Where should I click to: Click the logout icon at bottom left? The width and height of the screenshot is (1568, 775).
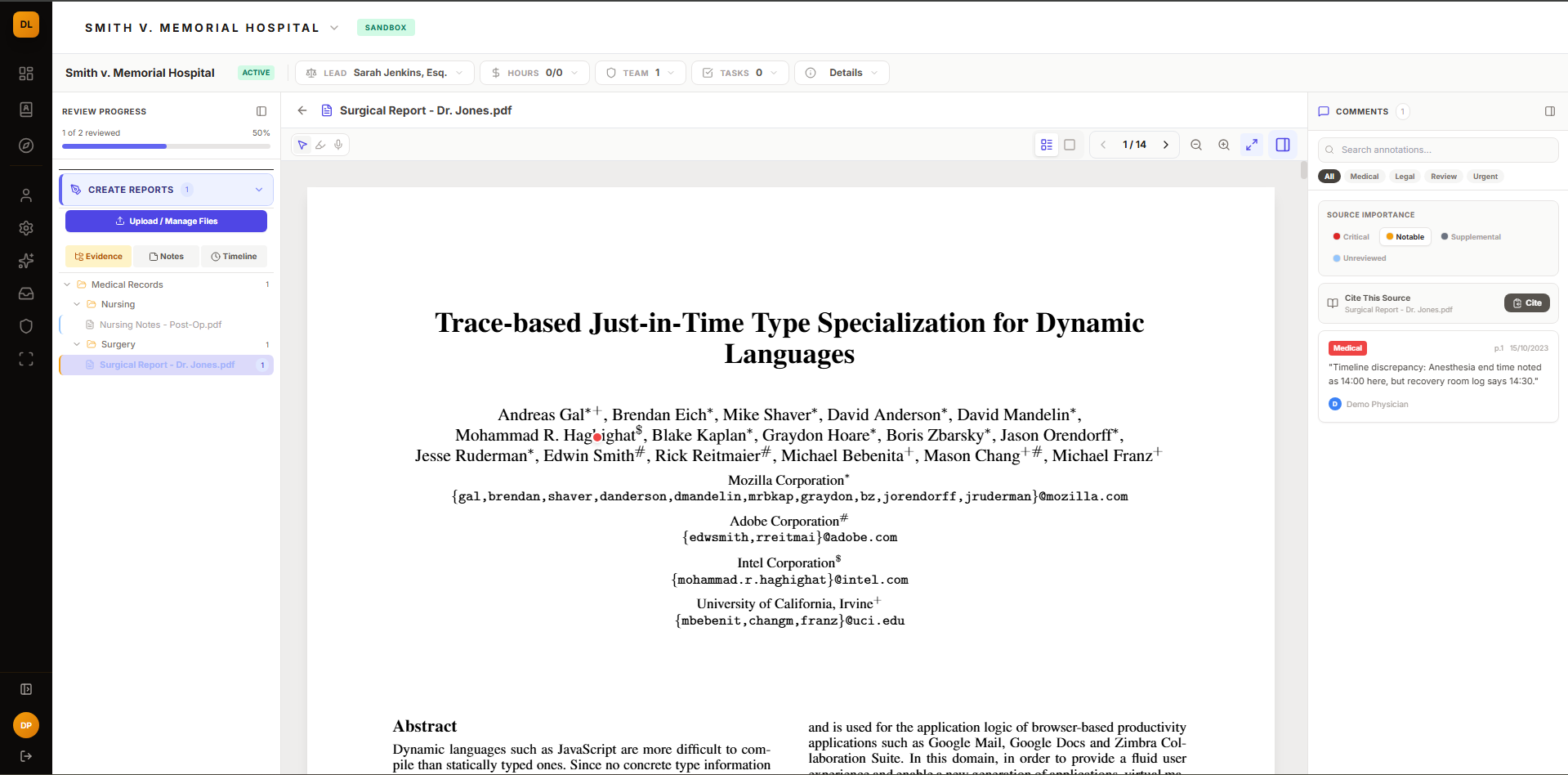pyautogui.click(x=26, y=756)
